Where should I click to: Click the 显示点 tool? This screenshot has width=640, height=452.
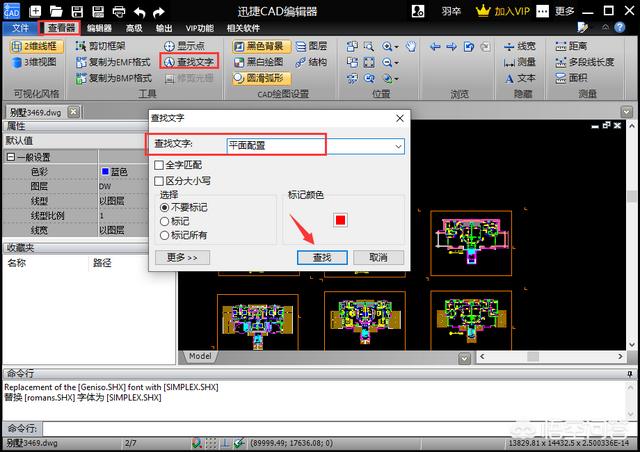click(184, 46)
